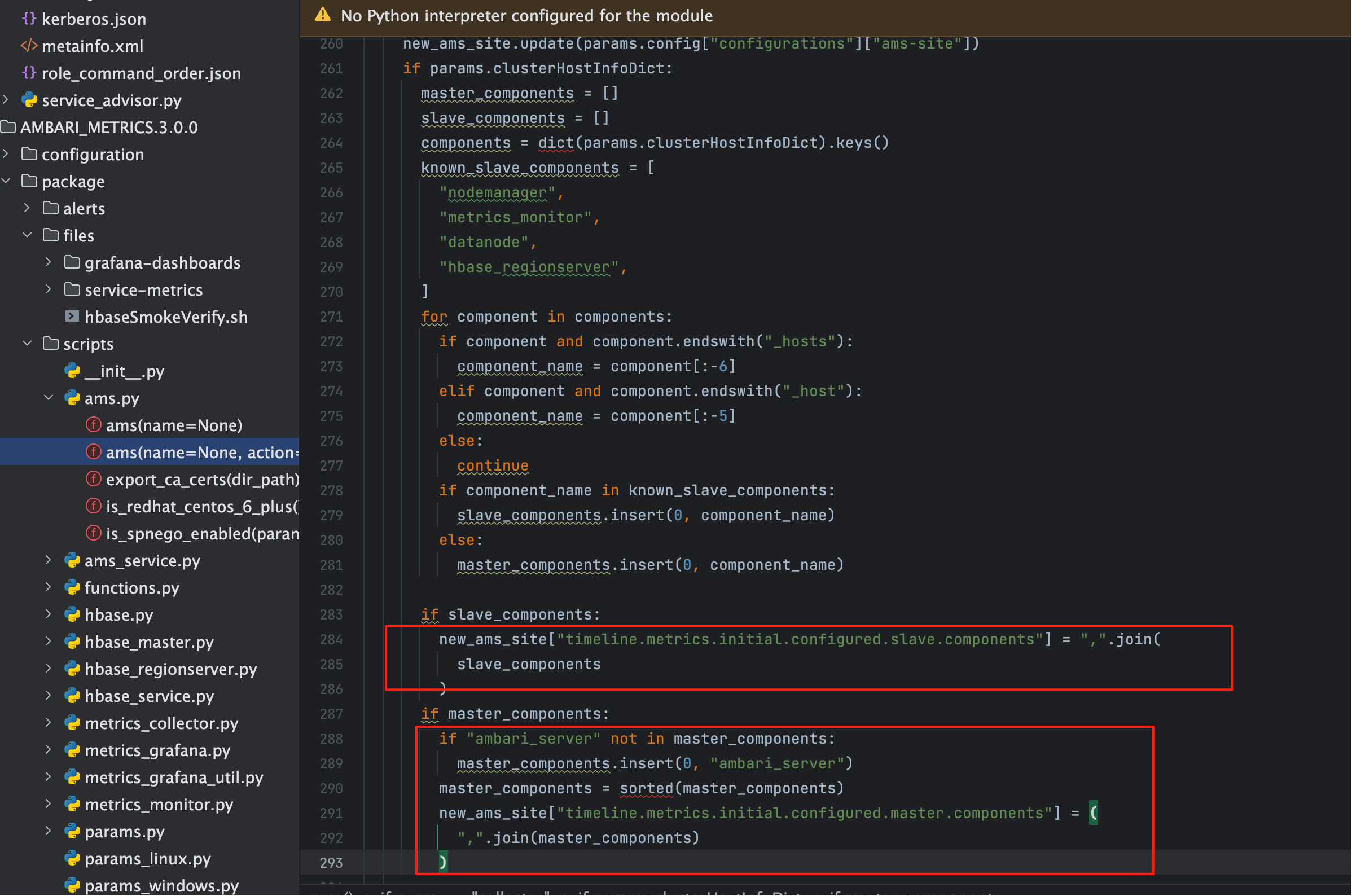Click the files folder icon
This screenshot has width=1352, height=896.
coord(50,235)
